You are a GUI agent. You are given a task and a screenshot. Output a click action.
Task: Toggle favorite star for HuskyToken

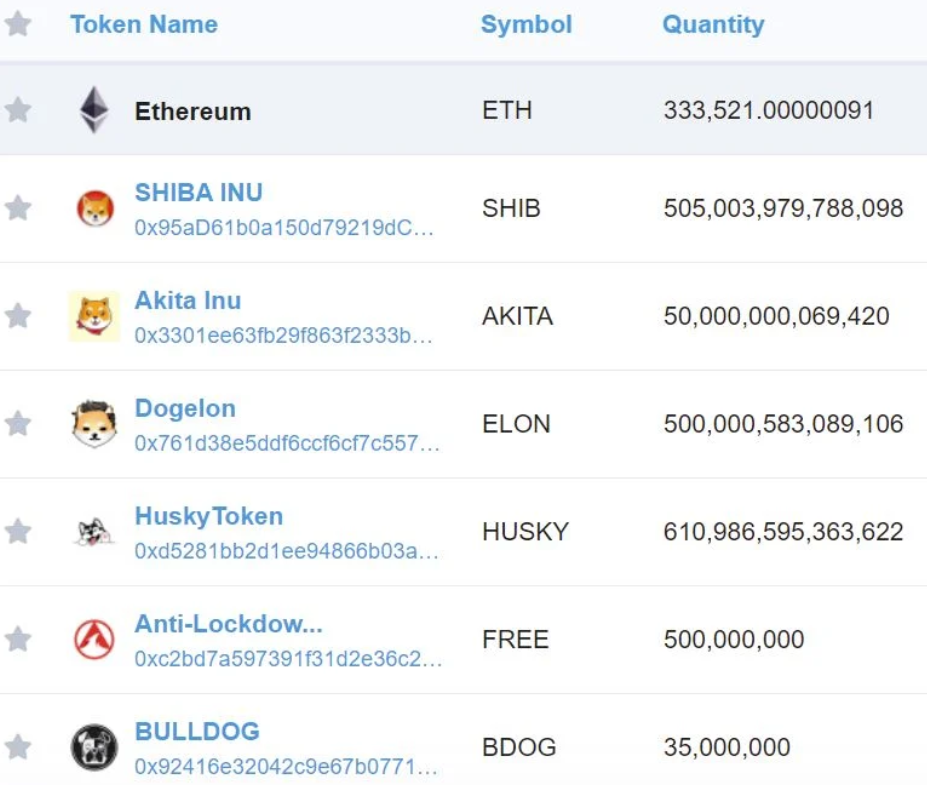coord(18,532)
